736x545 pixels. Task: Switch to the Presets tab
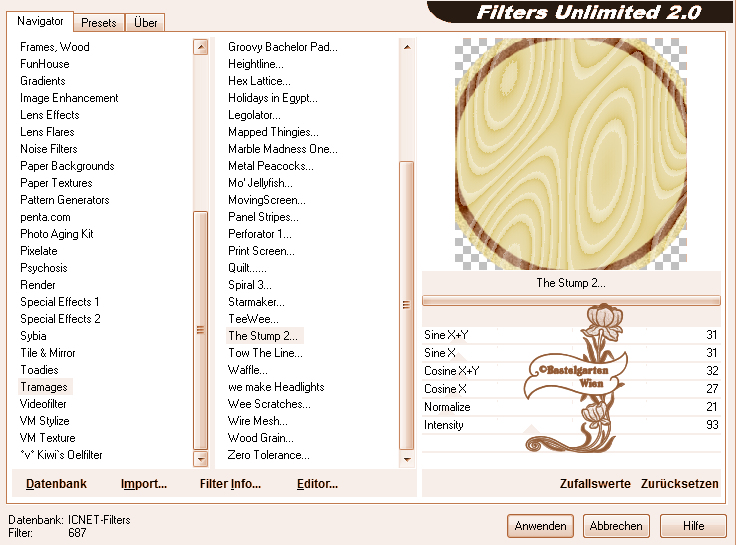click(99, 23)
